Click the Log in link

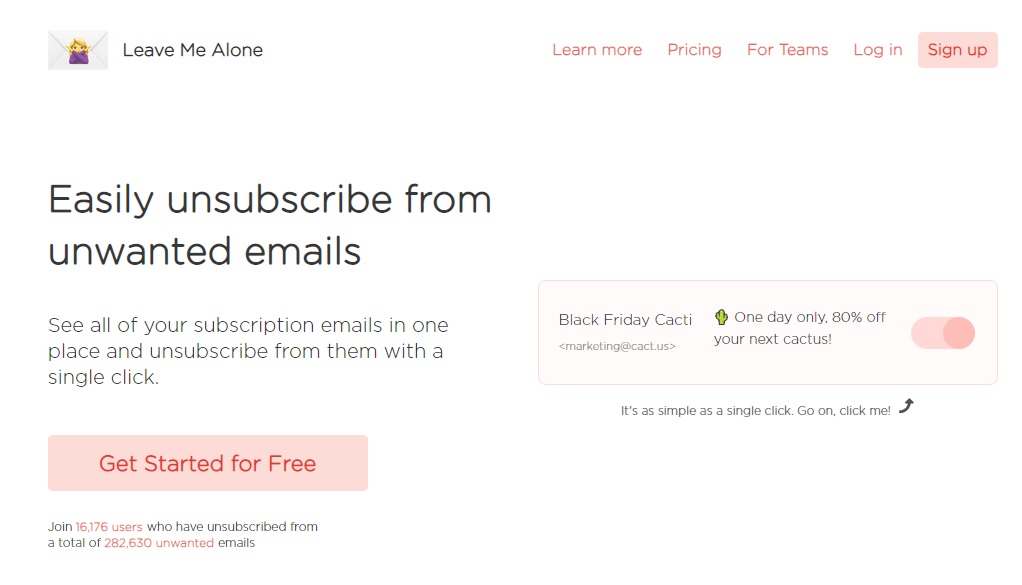point(877,50)
